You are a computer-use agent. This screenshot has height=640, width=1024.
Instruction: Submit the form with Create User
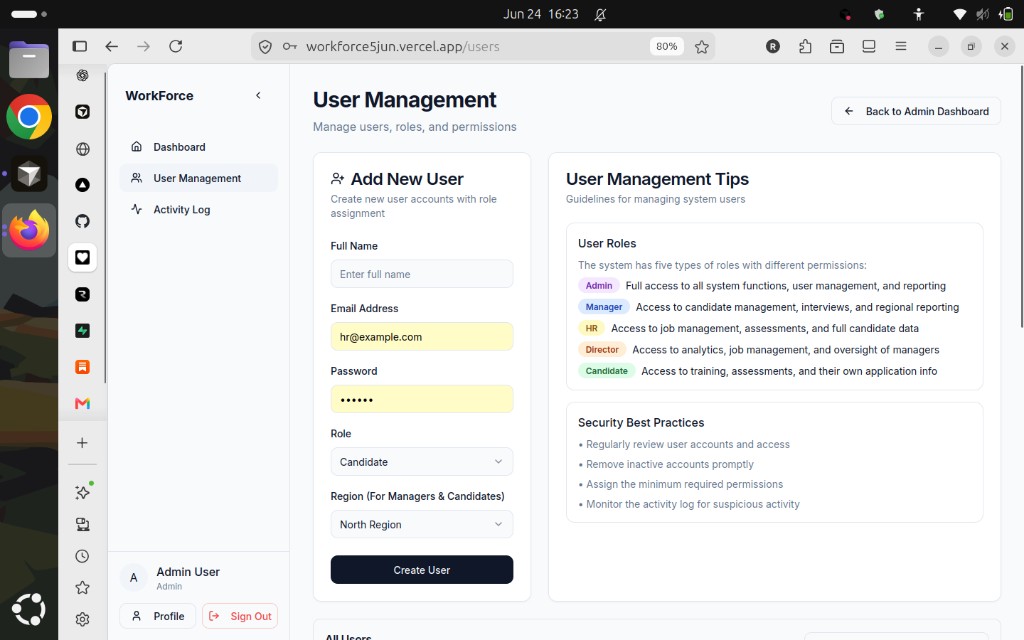point(422,570)
